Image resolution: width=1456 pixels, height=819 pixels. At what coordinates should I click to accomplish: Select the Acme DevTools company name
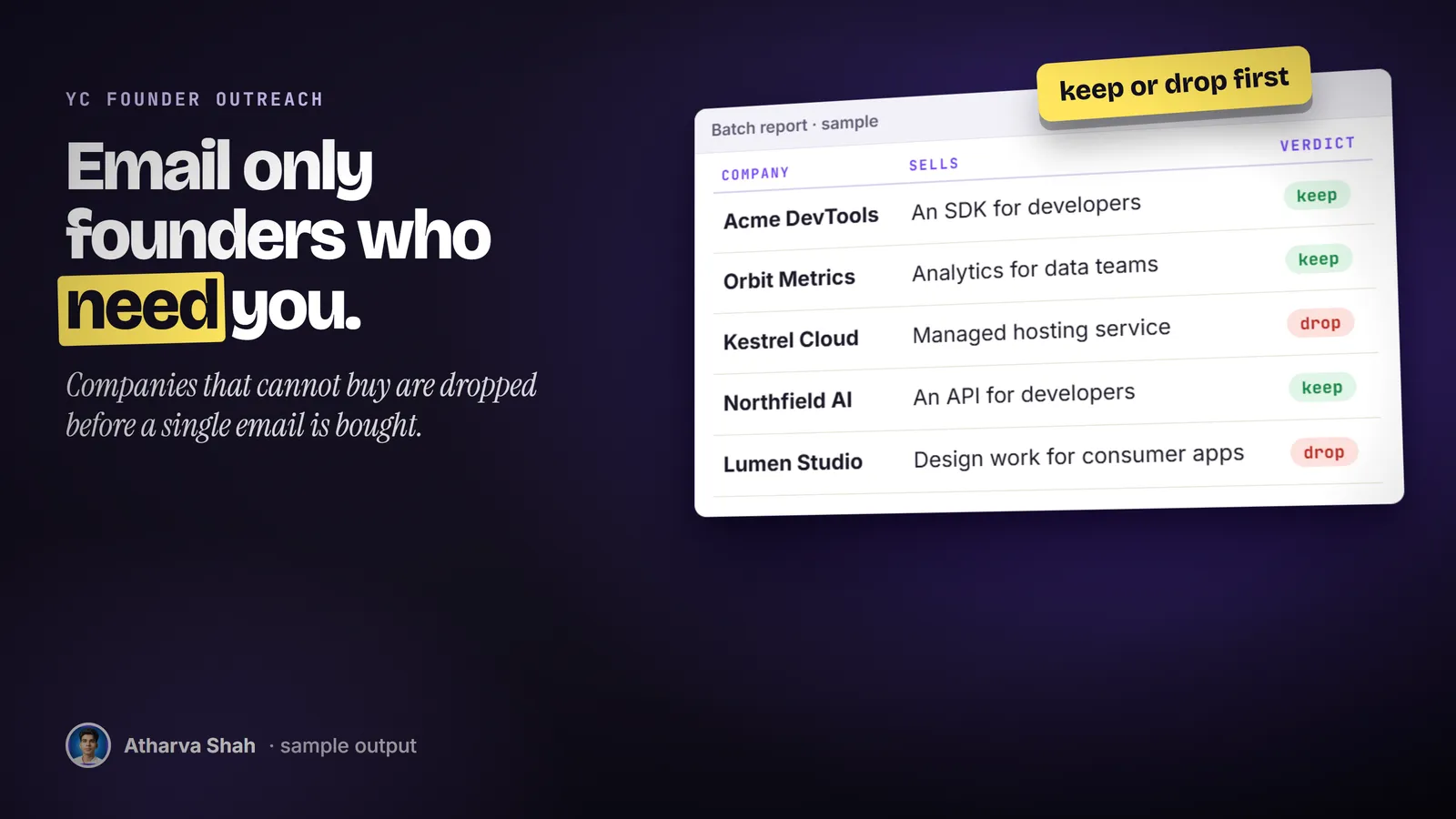[801, 218]
